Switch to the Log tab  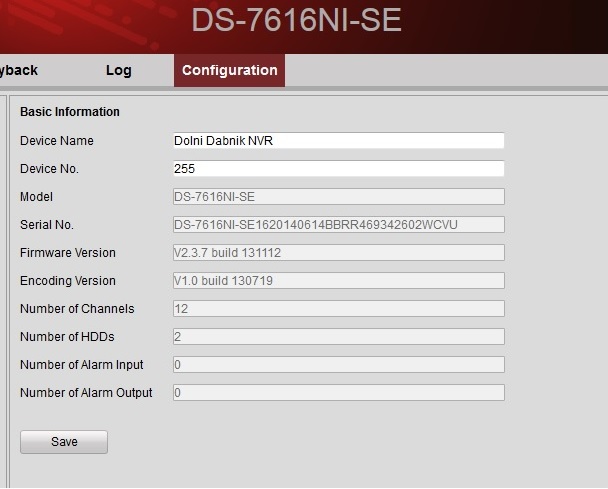pyautogui.click(x=119, y=70)
